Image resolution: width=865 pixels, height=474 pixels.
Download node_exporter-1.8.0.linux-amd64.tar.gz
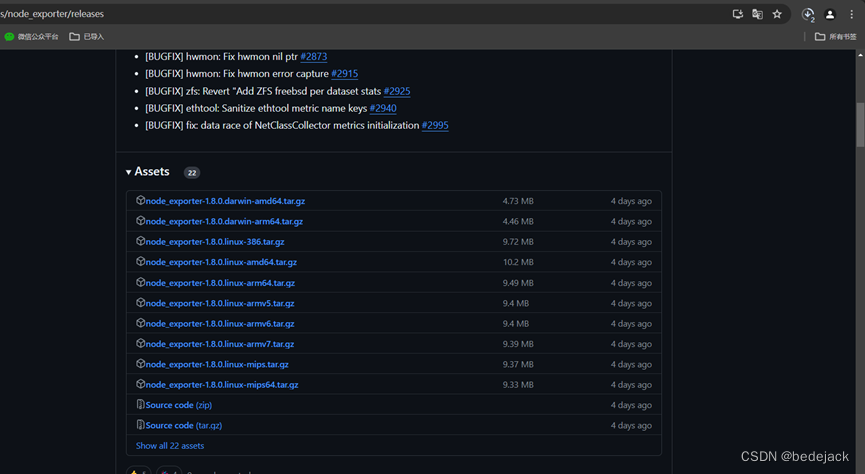pyautogui.click(x=221, y=262)
